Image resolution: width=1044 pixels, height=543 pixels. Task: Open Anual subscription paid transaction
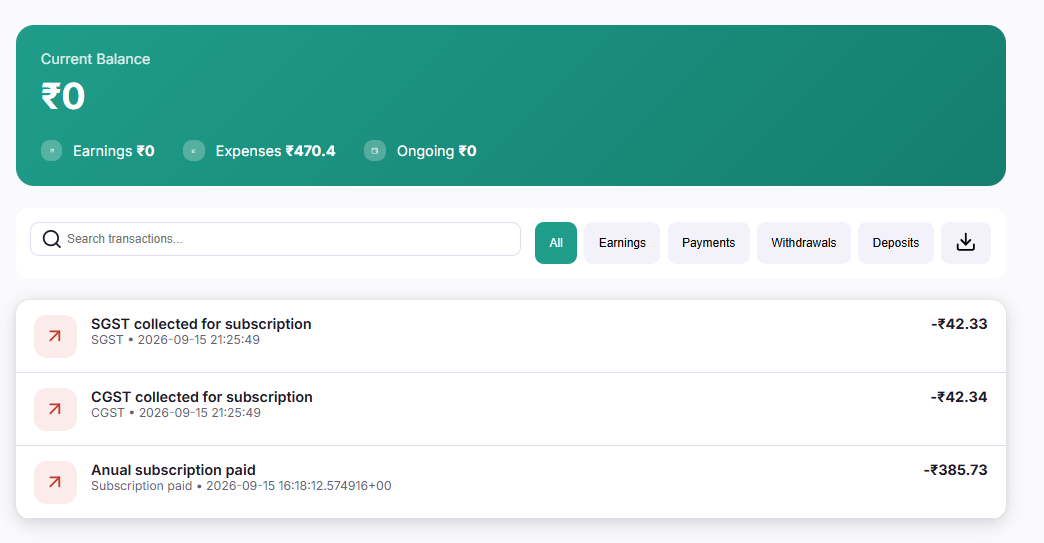[511, 482]
